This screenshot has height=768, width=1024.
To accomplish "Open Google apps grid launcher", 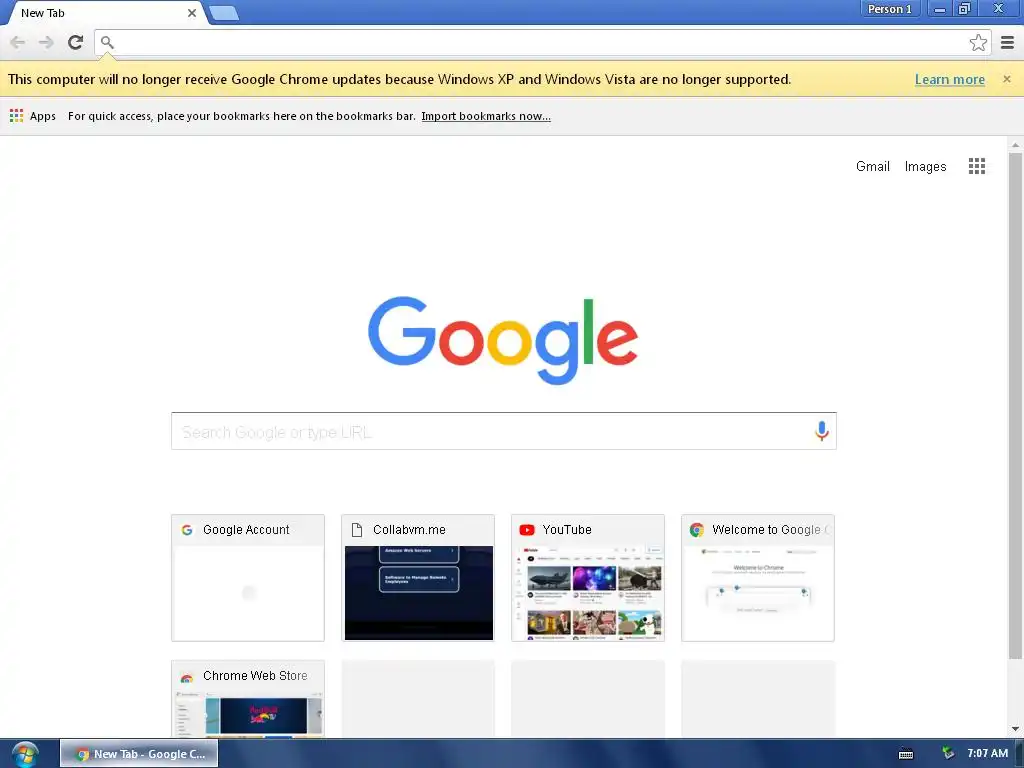I will (x=976, y=166).
